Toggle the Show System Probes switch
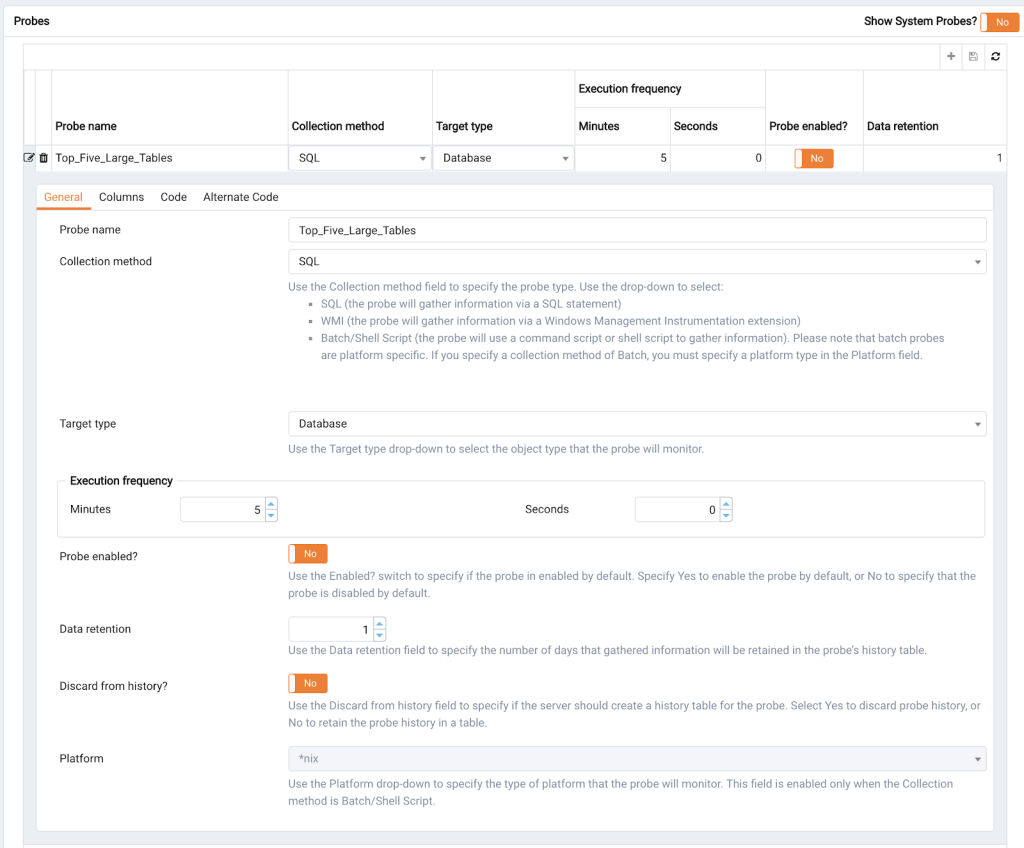The height and width of the screenshot is (848, 1024). tap(999, 22)
